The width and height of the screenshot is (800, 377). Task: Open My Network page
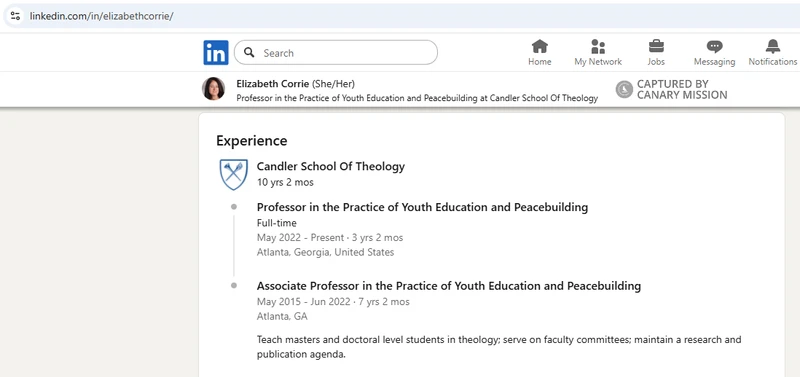point(598,53)
